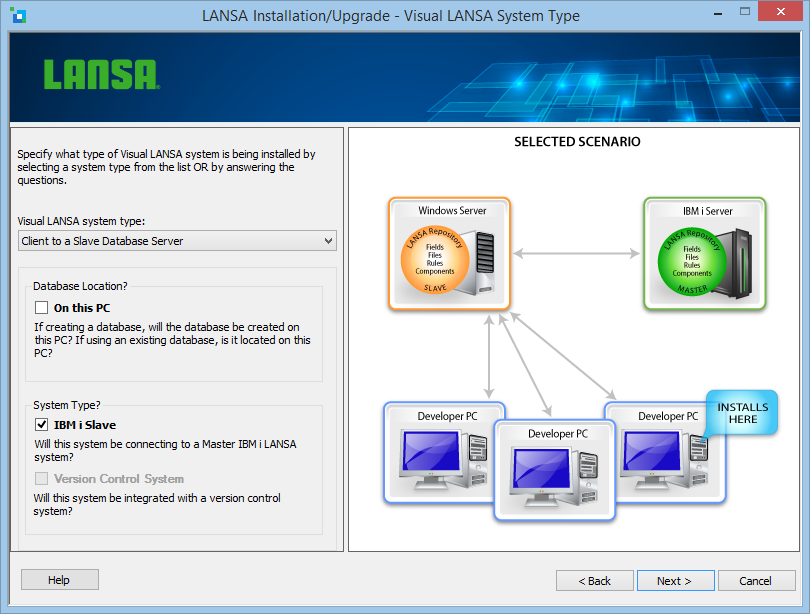Click the LANSA installer title bar icon
Viewport: 810px width, 614px height.
coord(18,15)
